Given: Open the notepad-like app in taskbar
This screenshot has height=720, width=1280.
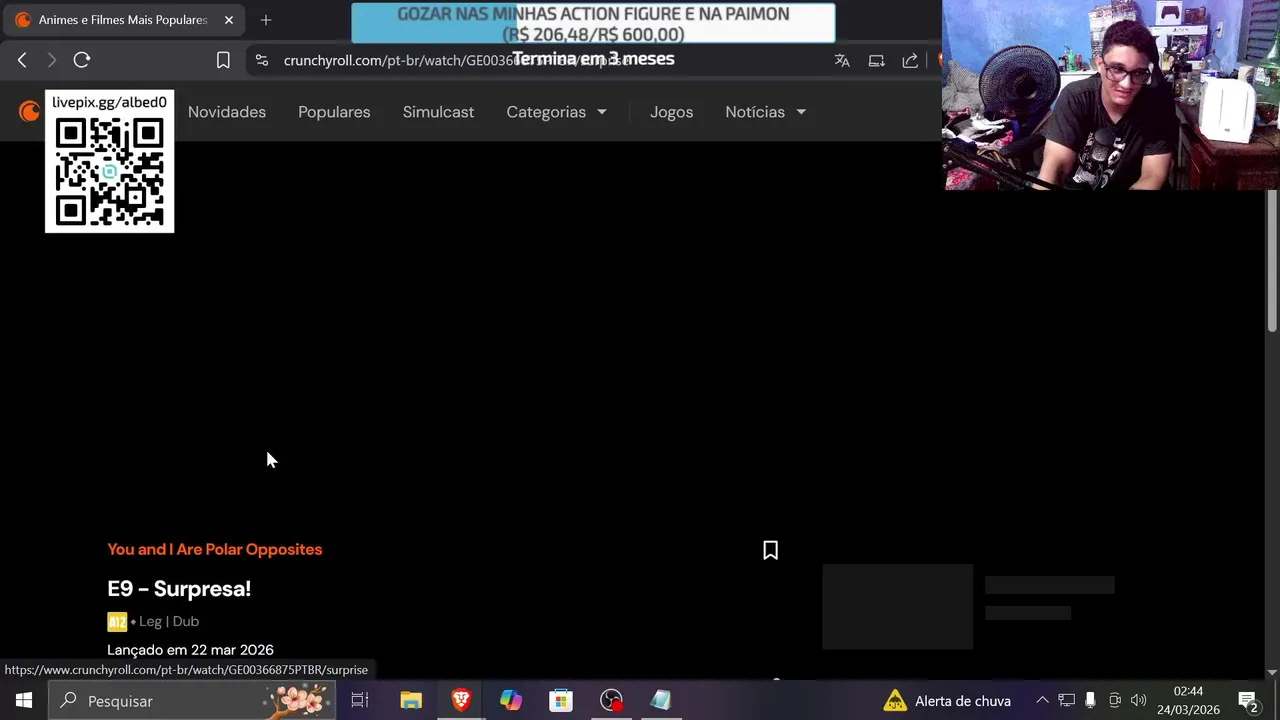Looking at the screenshot, I should [x=661, y=701].
